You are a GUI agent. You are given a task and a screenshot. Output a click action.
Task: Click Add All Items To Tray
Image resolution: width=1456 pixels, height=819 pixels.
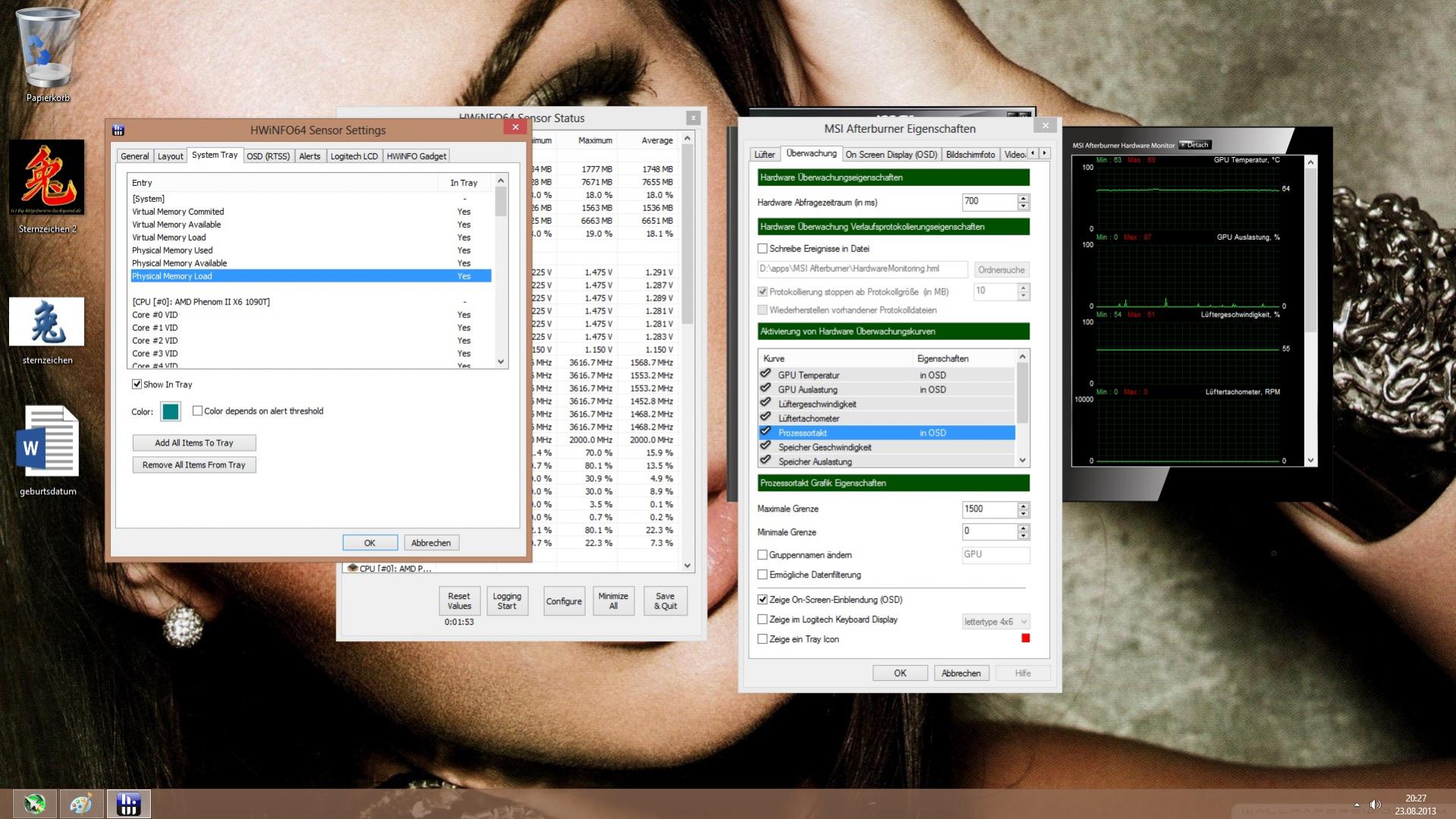point(194,443)
